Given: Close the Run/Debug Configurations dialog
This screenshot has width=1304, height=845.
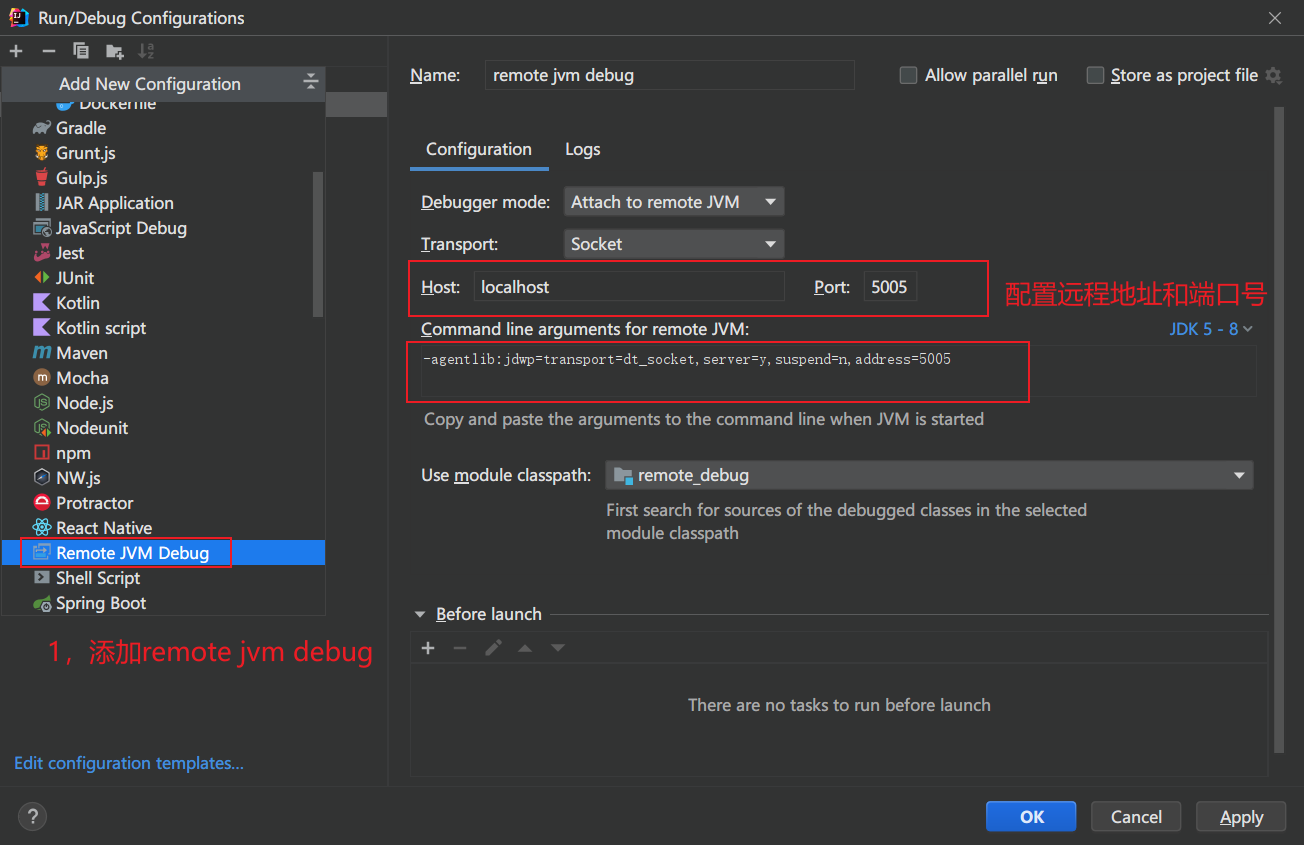Looking at the screenshot, I should (x=1275, y=18).
